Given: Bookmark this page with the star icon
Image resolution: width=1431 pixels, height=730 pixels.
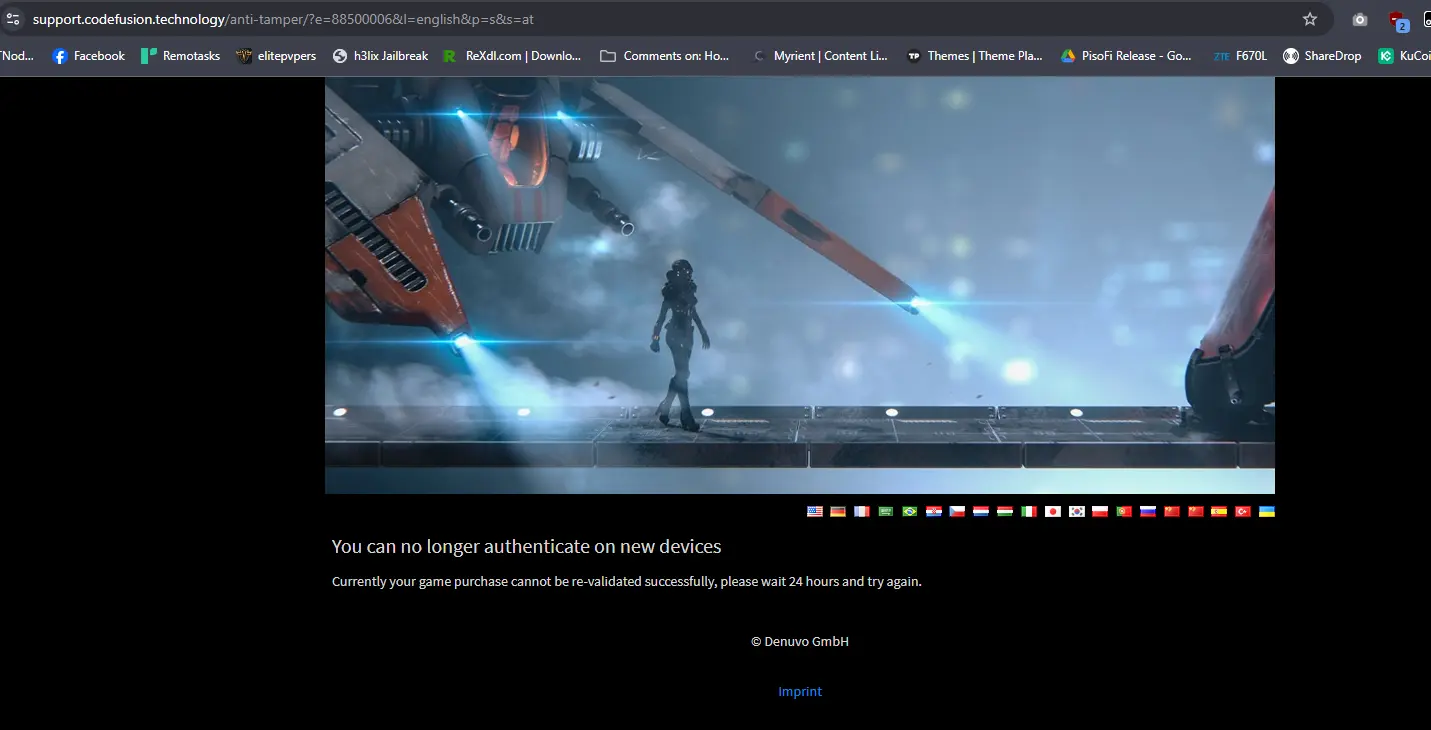Looking at the screenshot, I should [x=1310, y=19].
